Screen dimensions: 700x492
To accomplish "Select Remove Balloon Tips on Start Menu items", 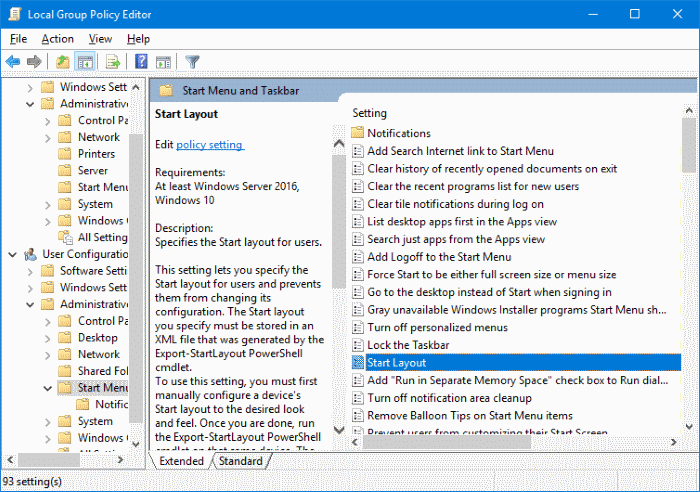I will pos(470,416).
